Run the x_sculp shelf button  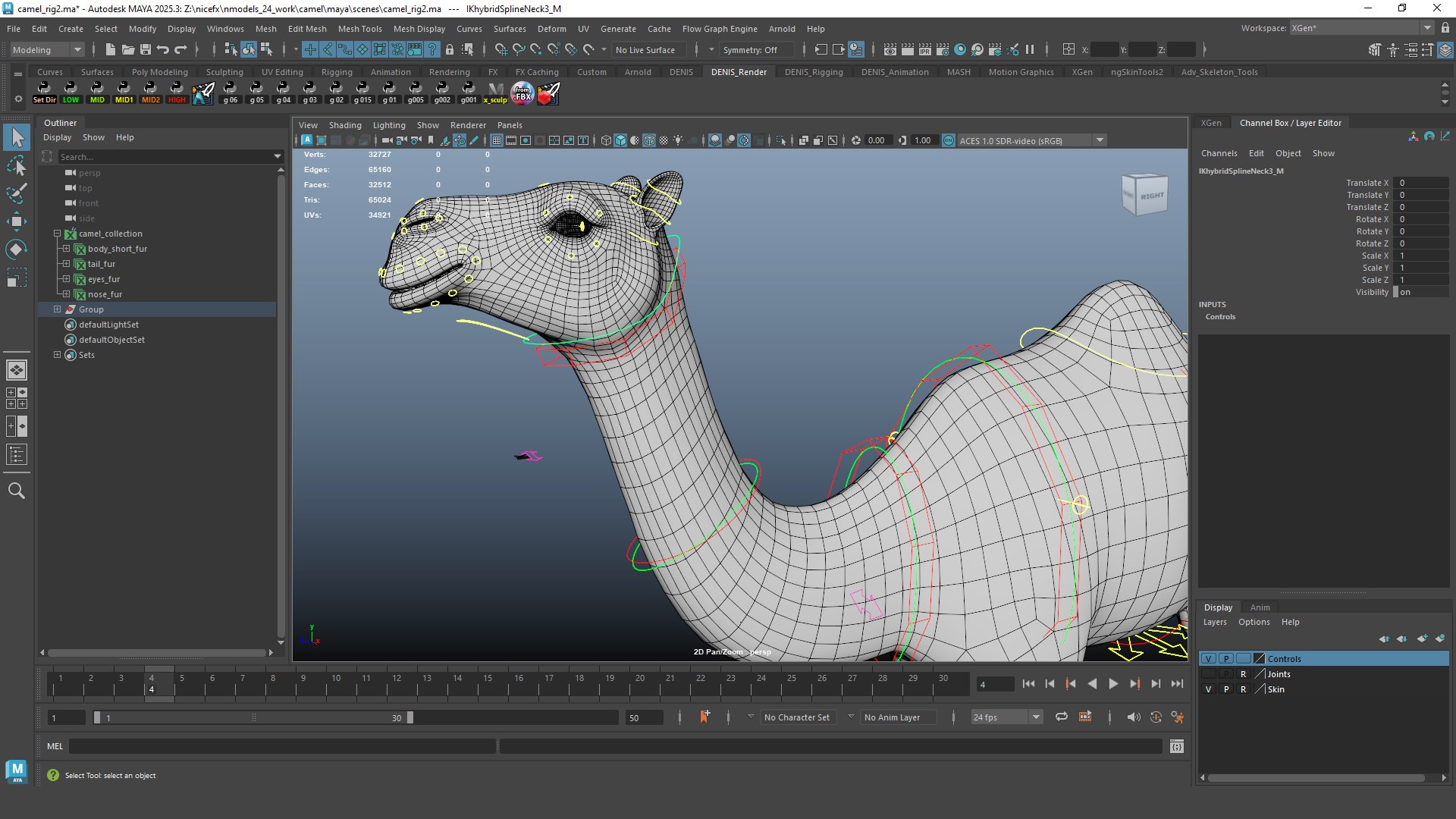pyautogui.click(x=496, y=93)
